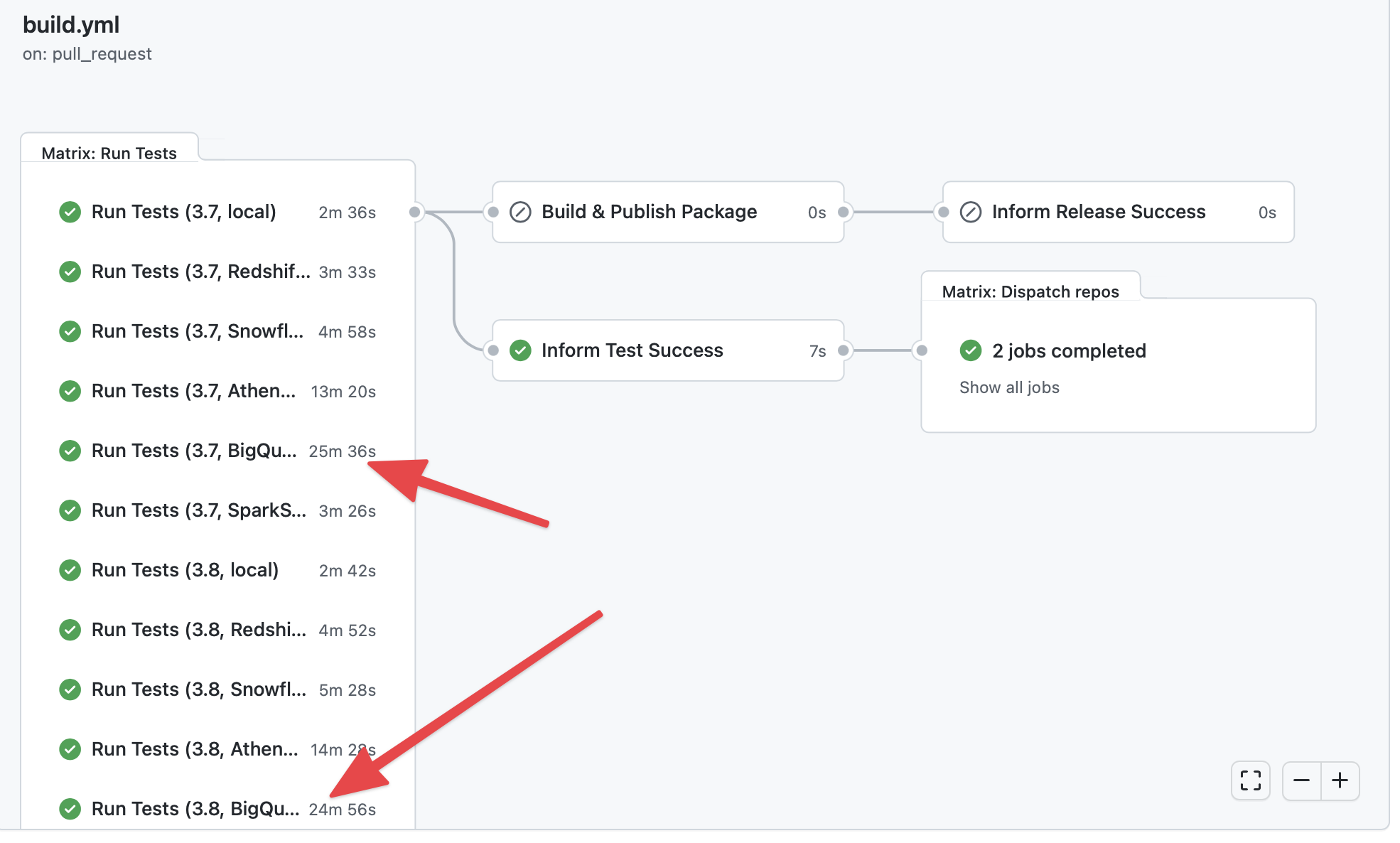Zoom in using the plus icon
1400x843 pixels.
tap(1341, 780)
